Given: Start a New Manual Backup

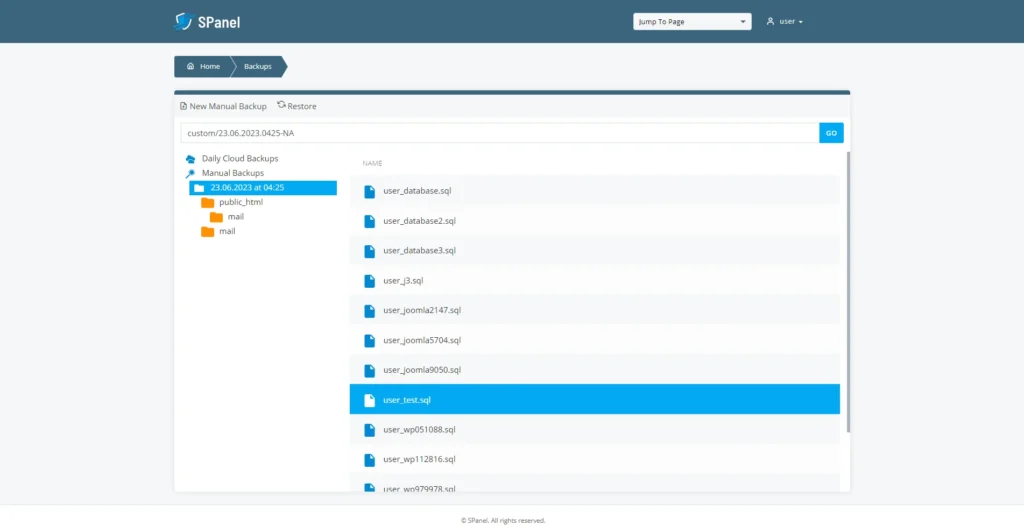Looking at the screenshot, I should [223, 106].
